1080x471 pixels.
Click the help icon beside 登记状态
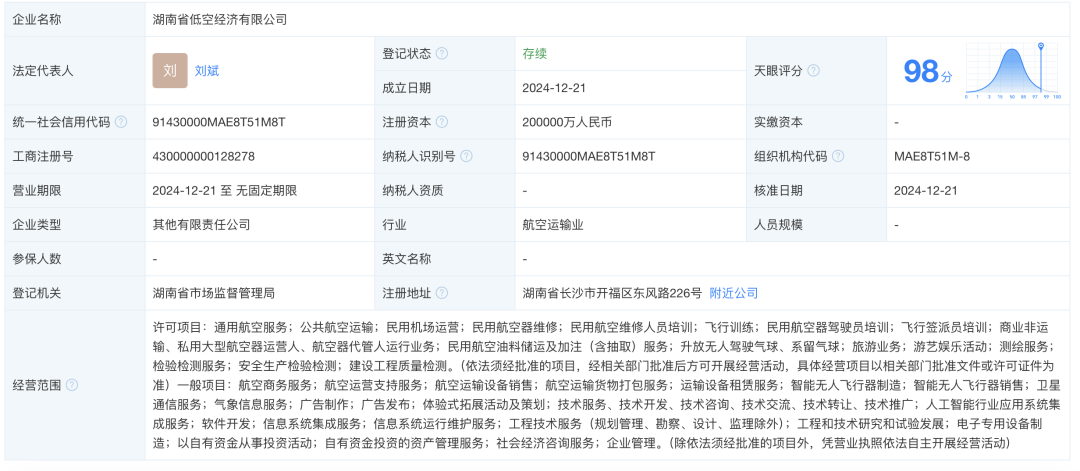click(x=442, y=54)
